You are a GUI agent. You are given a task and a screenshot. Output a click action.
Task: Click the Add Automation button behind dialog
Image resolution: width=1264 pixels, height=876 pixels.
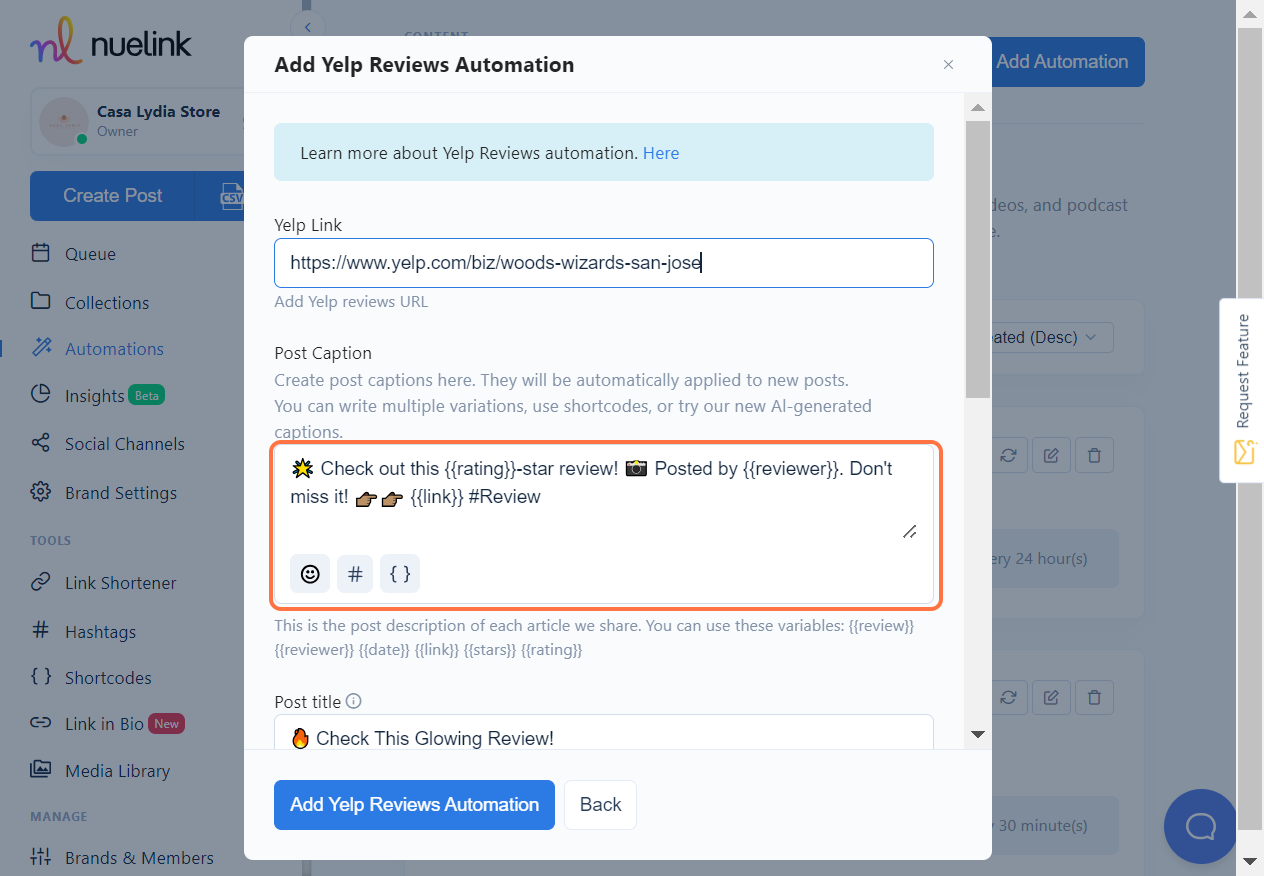(1066, 62)
